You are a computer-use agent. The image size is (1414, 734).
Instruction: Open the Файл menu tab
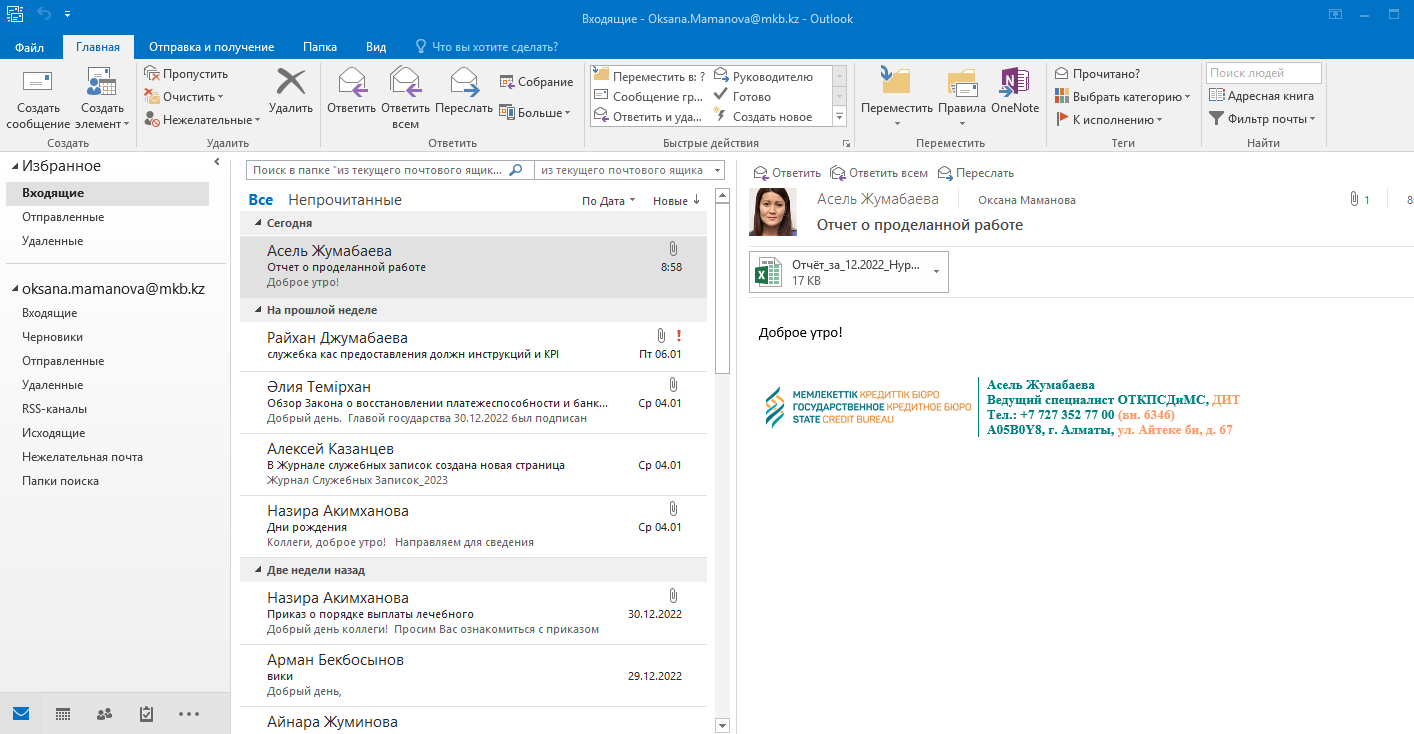point(29,47)
